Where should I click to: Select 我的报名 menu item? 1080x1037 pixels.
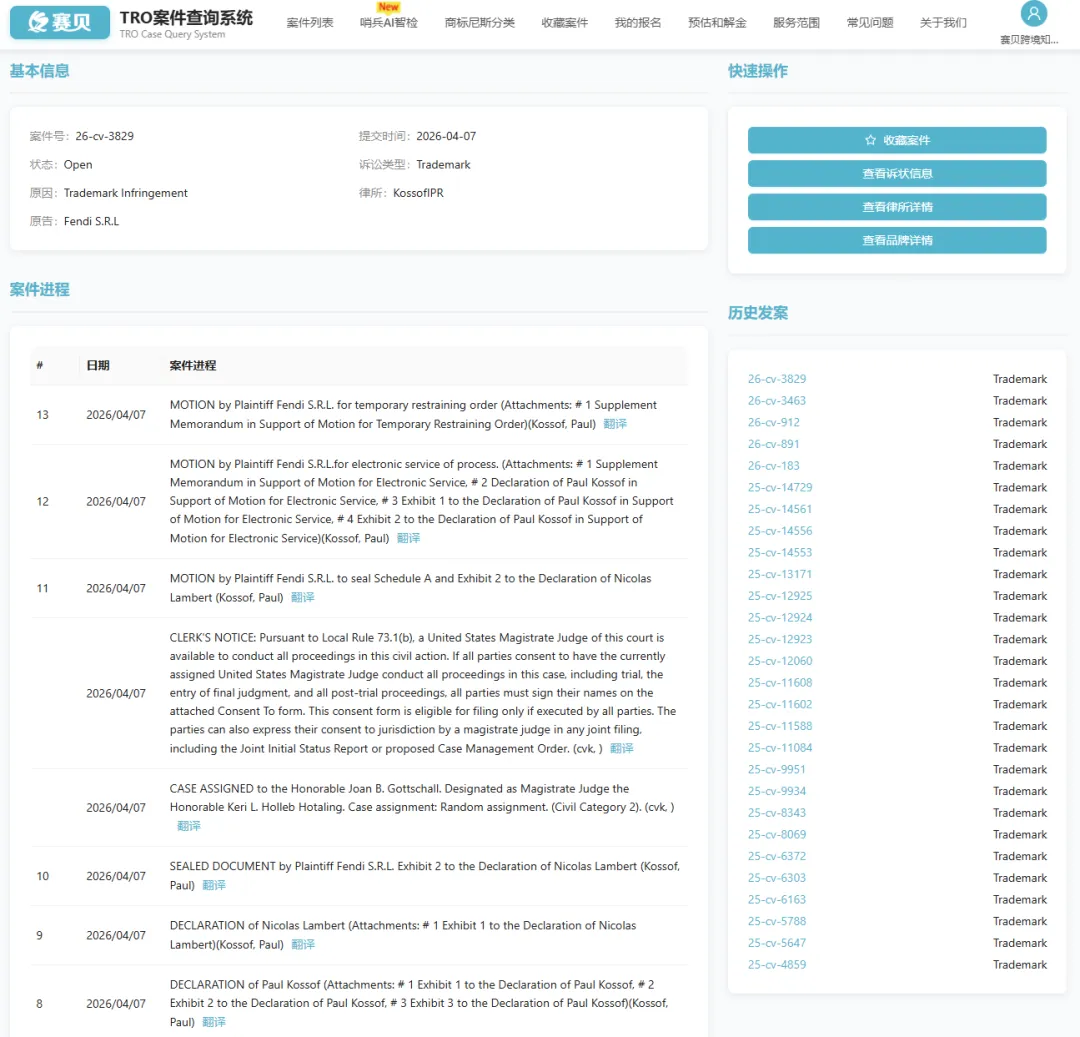click(638, 23)
